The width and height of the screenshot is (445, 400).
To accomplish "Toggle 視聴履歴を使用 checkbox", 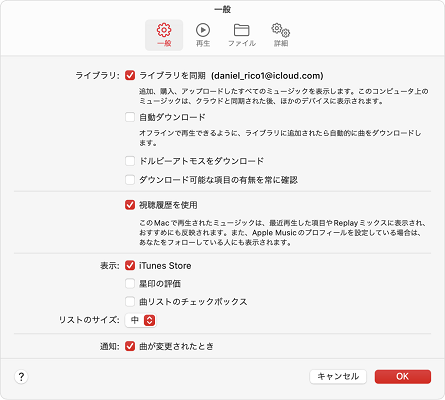I will [x=130, y=205].
